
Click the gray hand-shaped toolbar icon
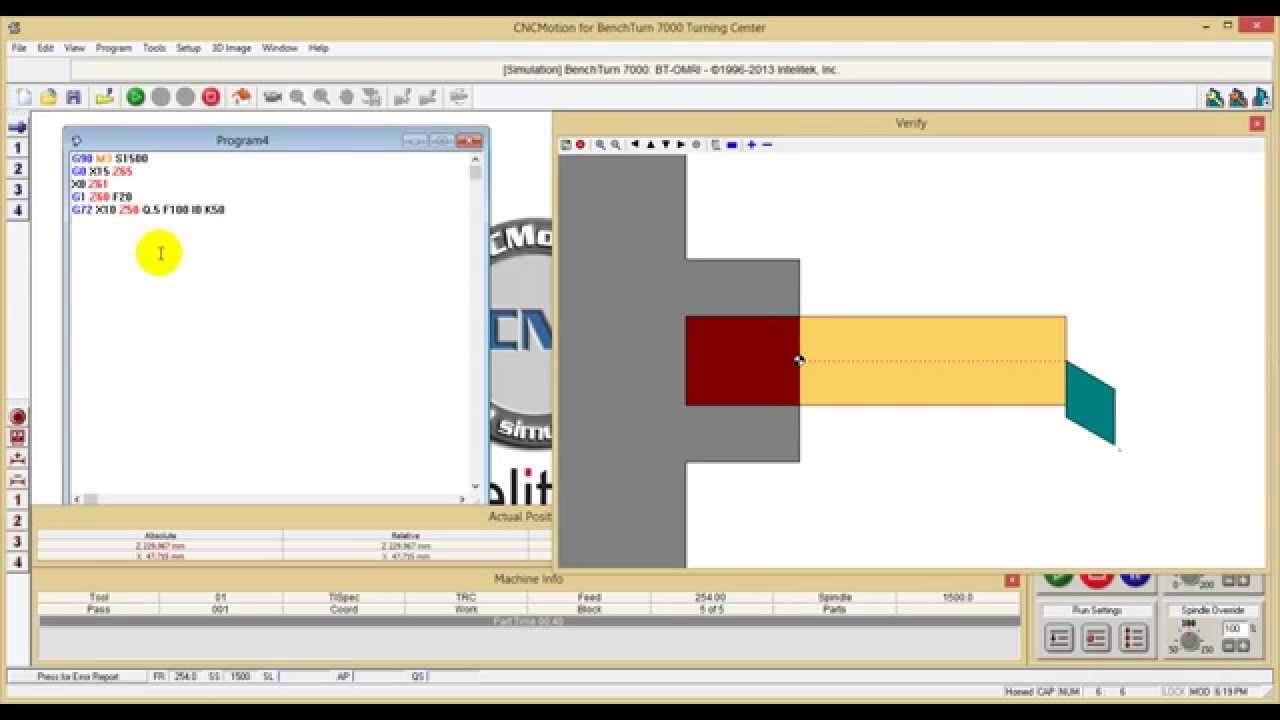click(346, 97)
